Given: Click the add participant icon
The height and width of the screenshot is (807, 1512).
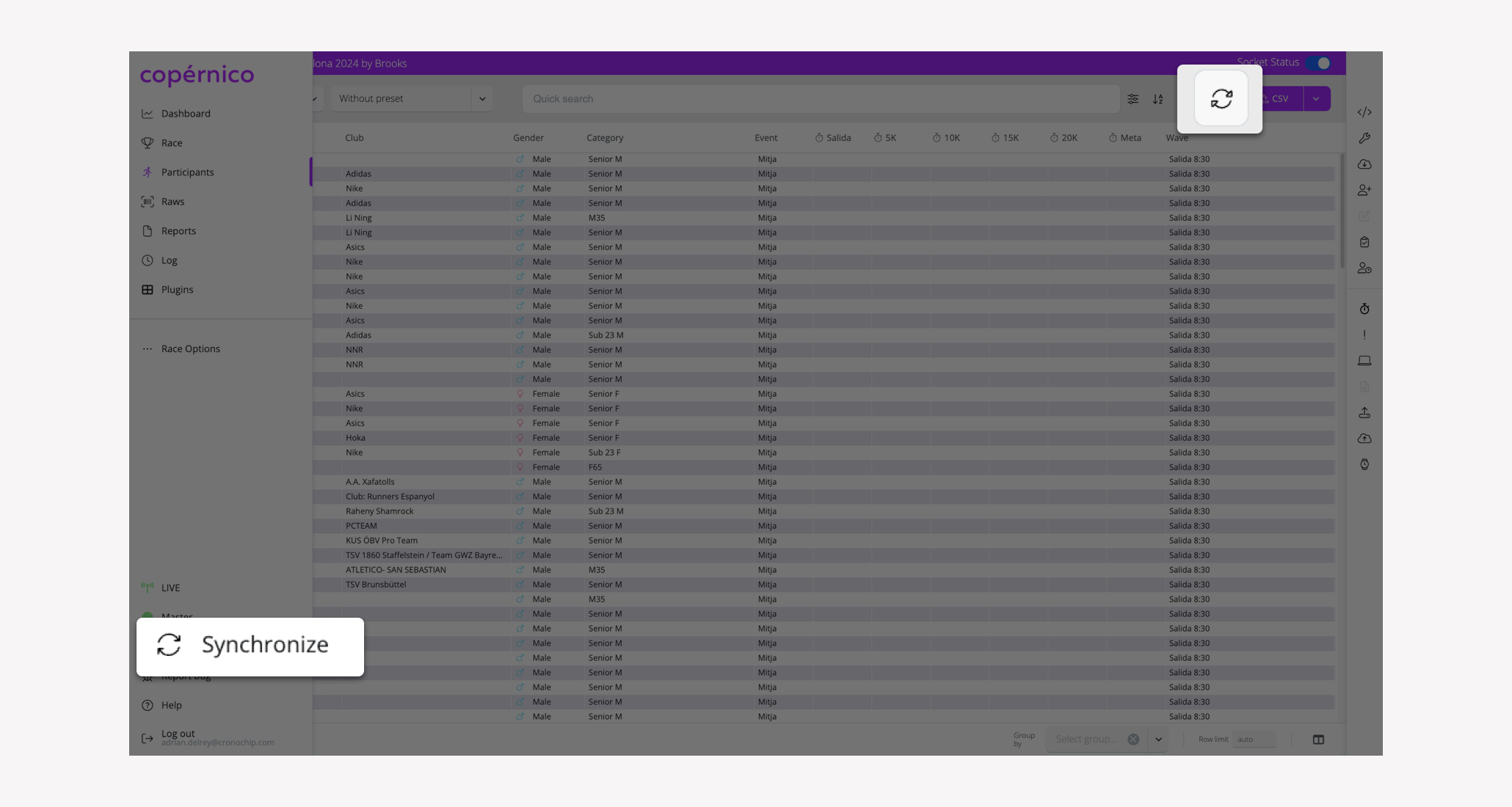Looking at the screenshot, I should coord(1364,190).
